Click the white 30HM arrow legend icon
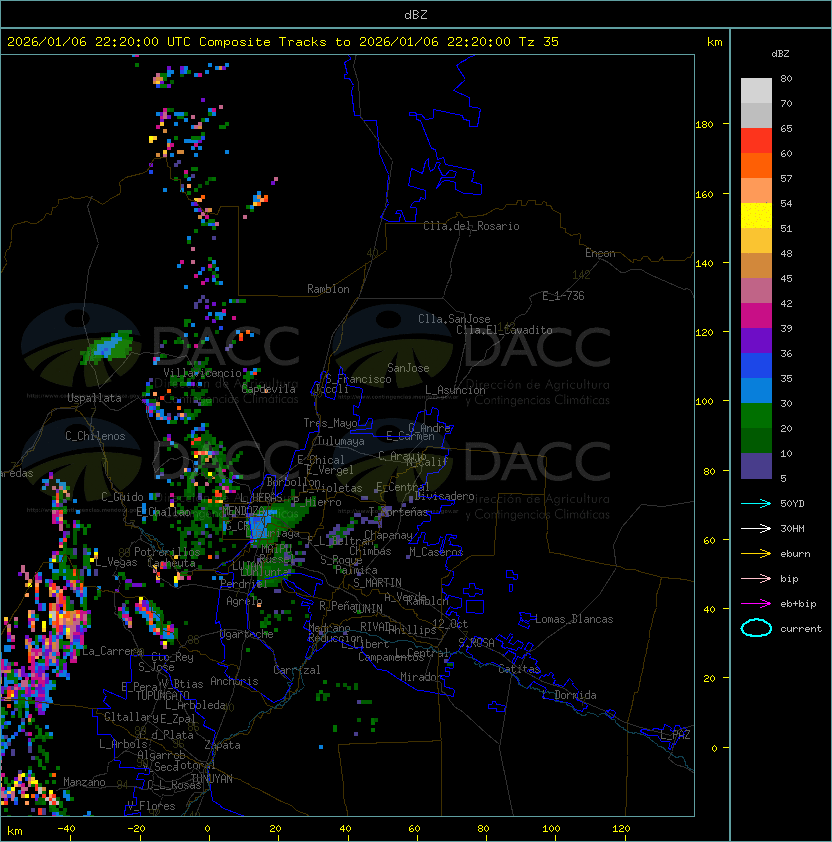The width and height of the screenshot is (832, 842). coord(756,528)
